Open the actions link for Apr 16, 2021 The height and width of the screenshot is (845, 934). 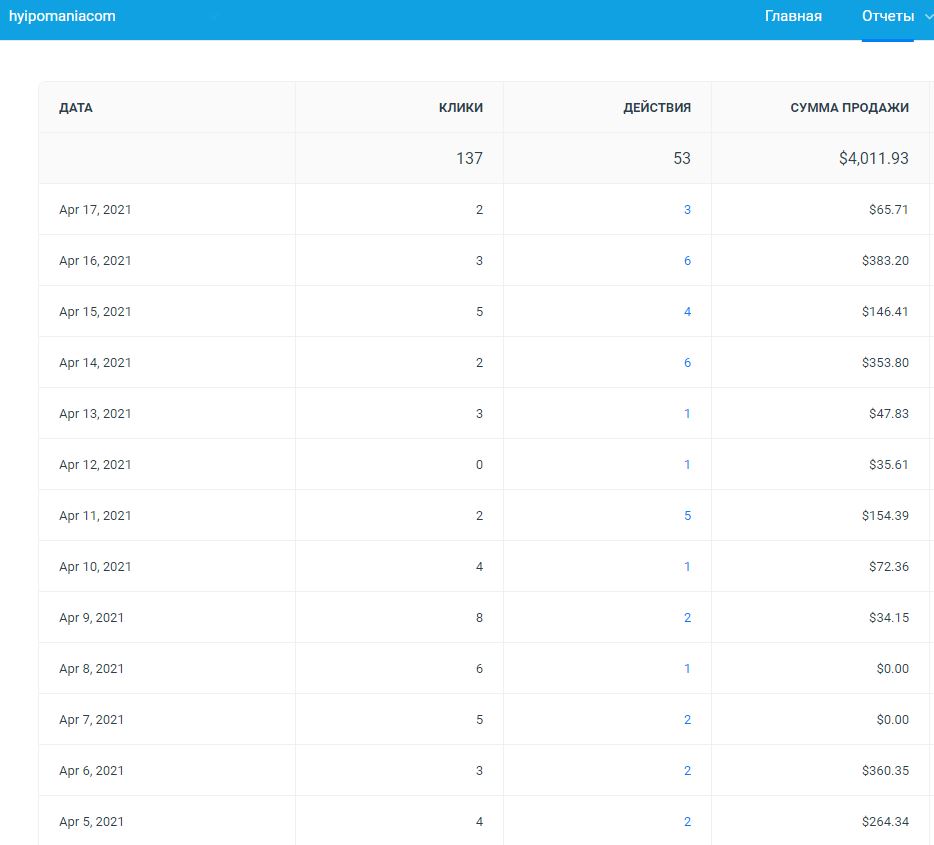687,261
